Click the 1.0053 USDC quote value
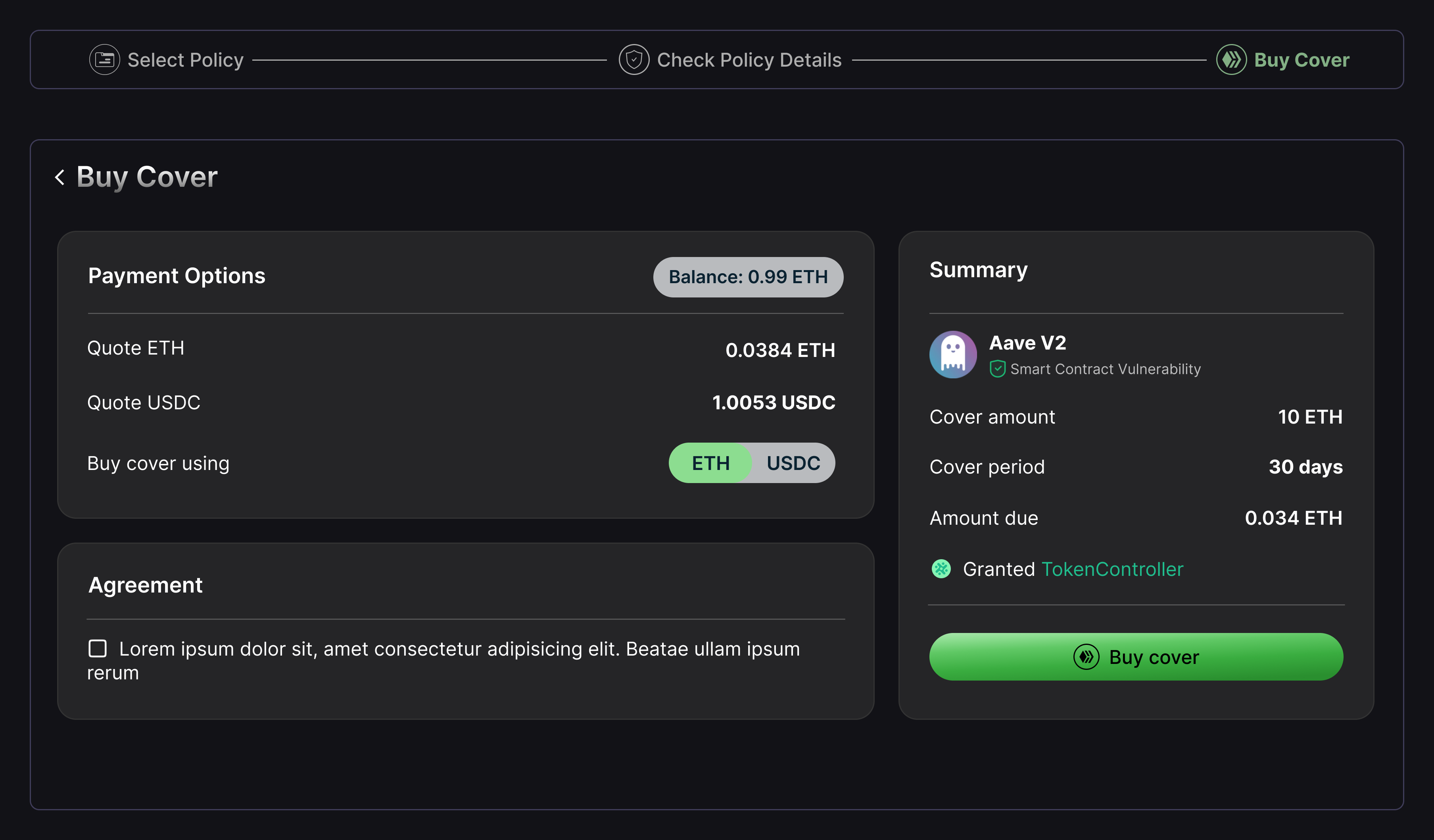Viewport: 1434px width, 840px height. point(774,403)
